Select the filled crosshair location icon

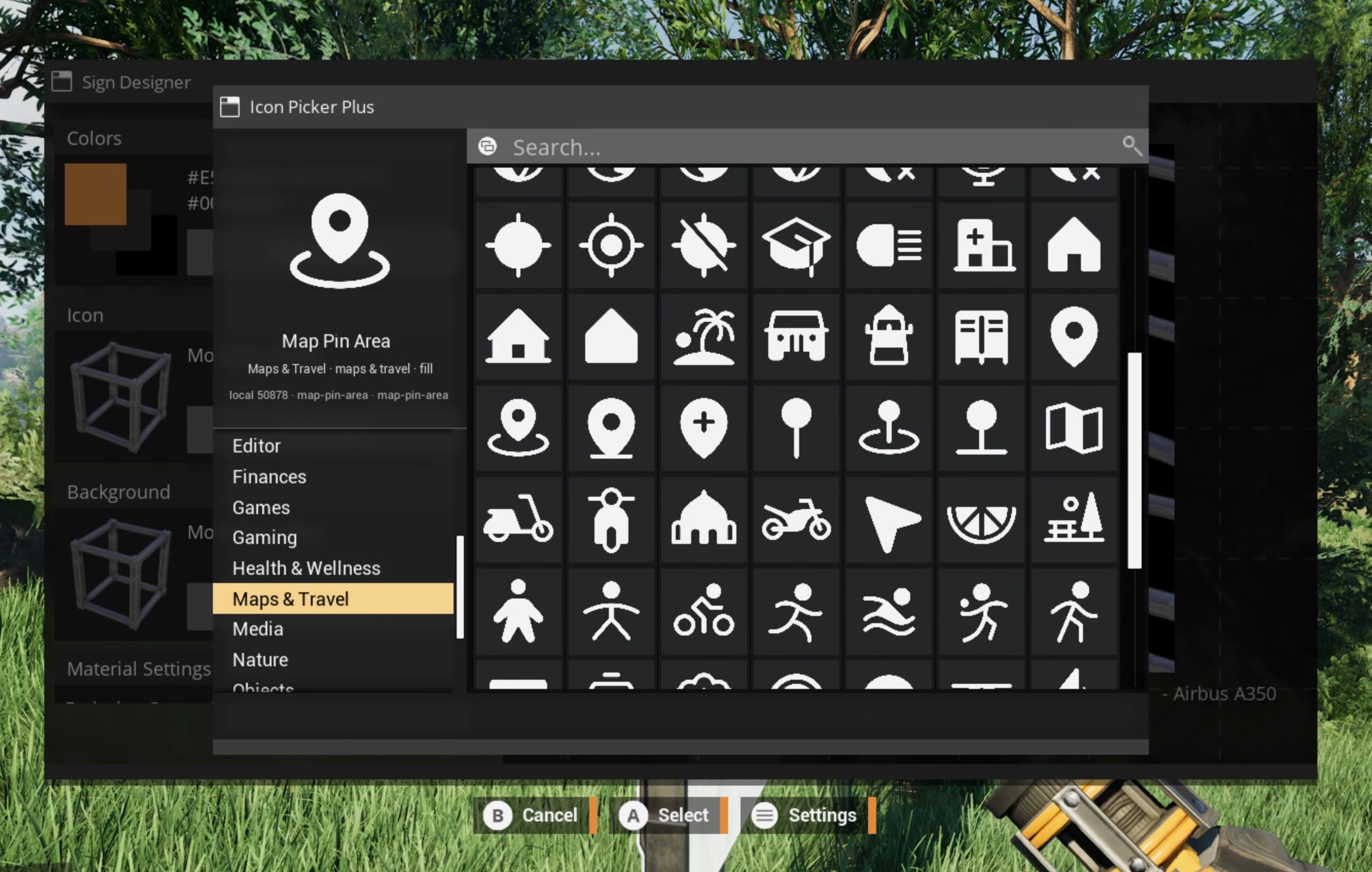518,245
